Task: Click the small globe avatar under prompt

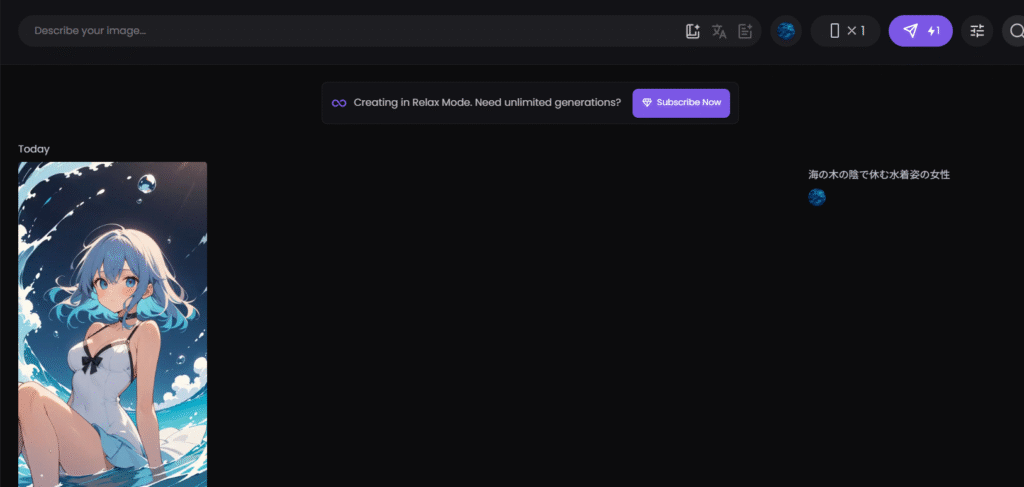Action: coord(817,197)
